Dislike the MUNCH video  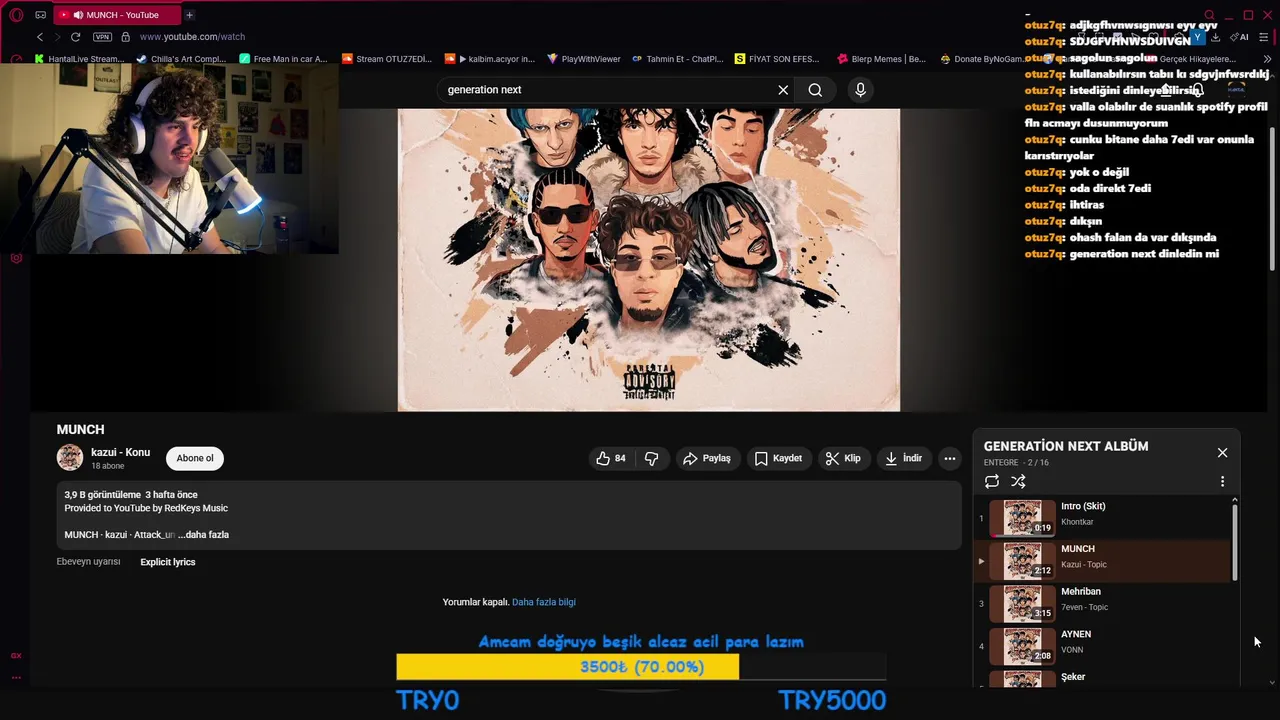click(651, 458)
